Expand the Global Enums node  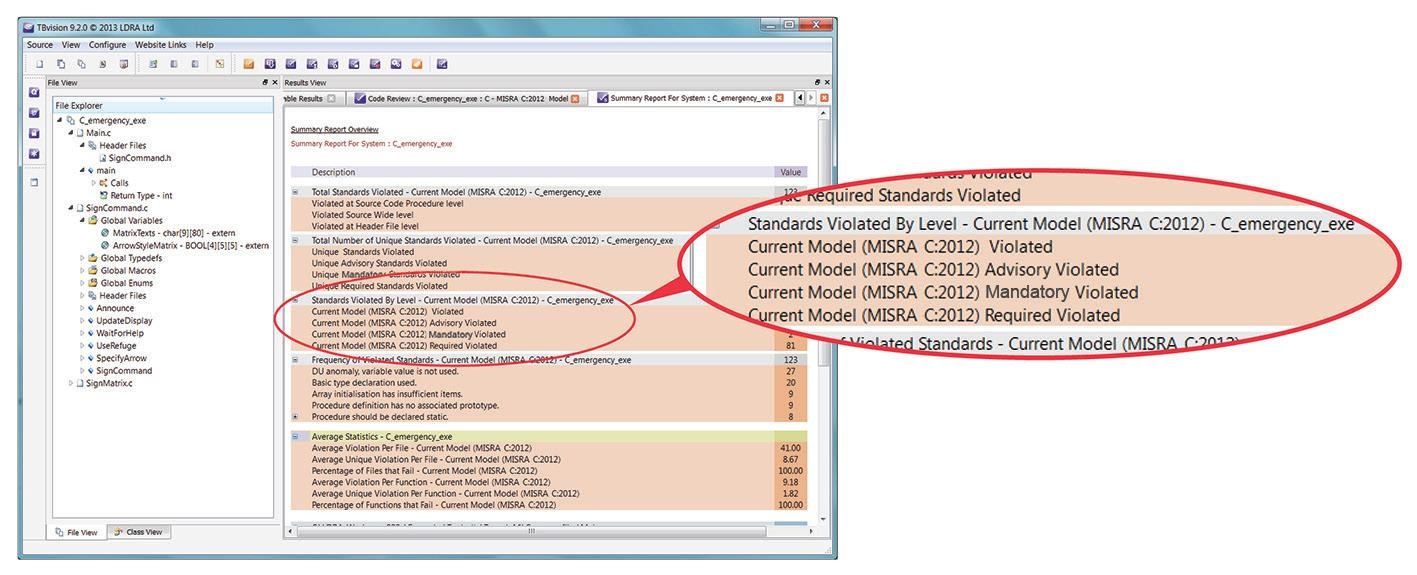(82, 283)
